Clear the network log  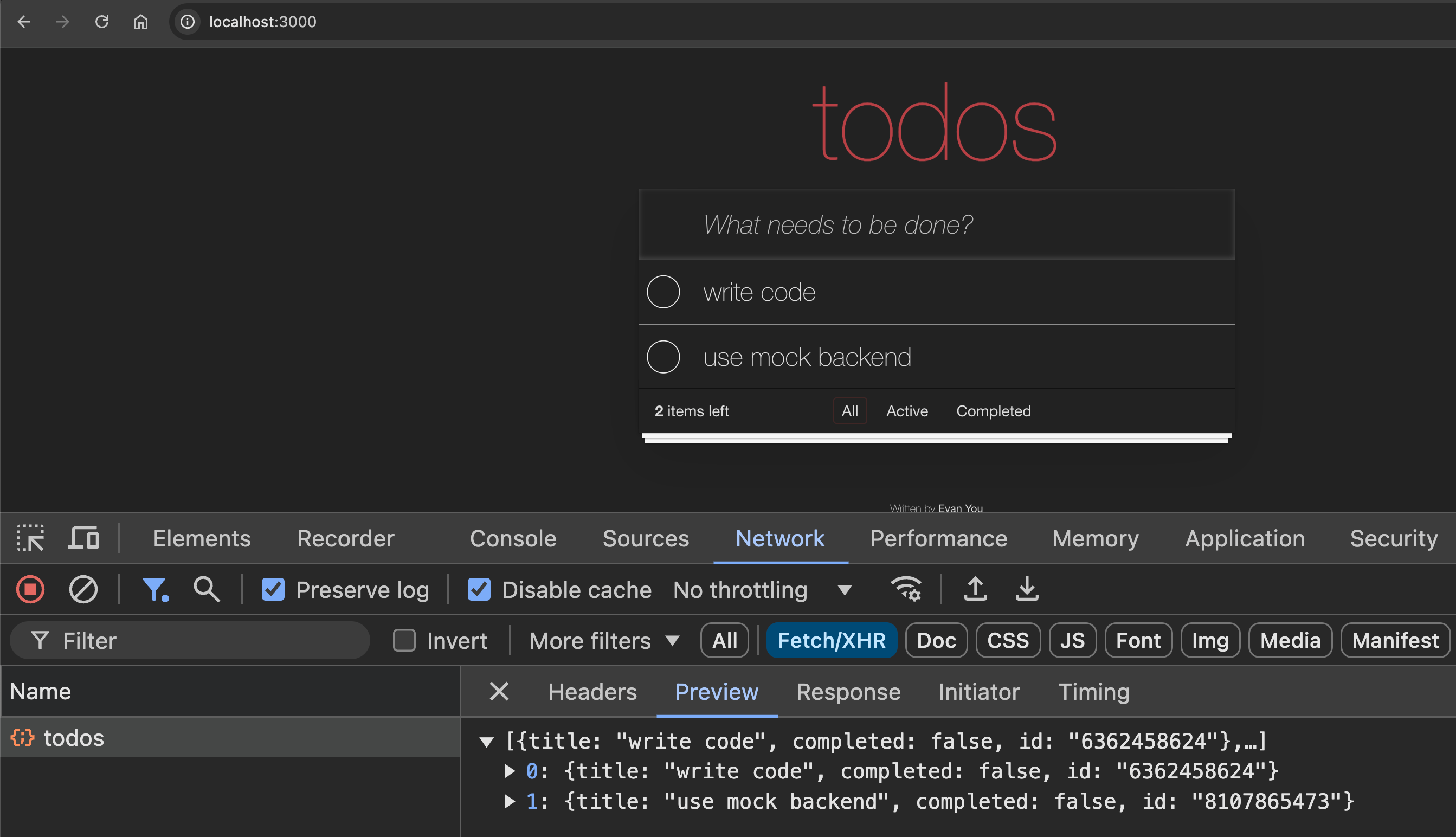[83, 589]
